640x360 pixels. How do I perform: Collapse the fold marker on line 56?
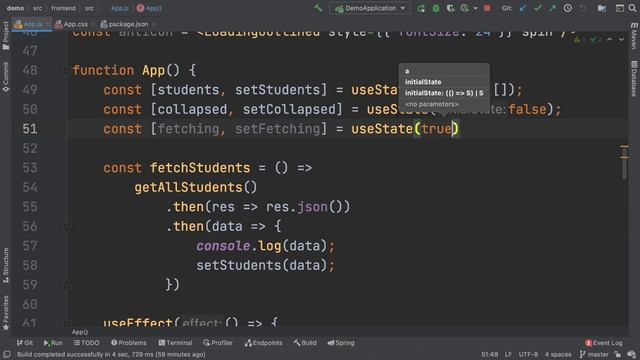[x=67, y=227]
